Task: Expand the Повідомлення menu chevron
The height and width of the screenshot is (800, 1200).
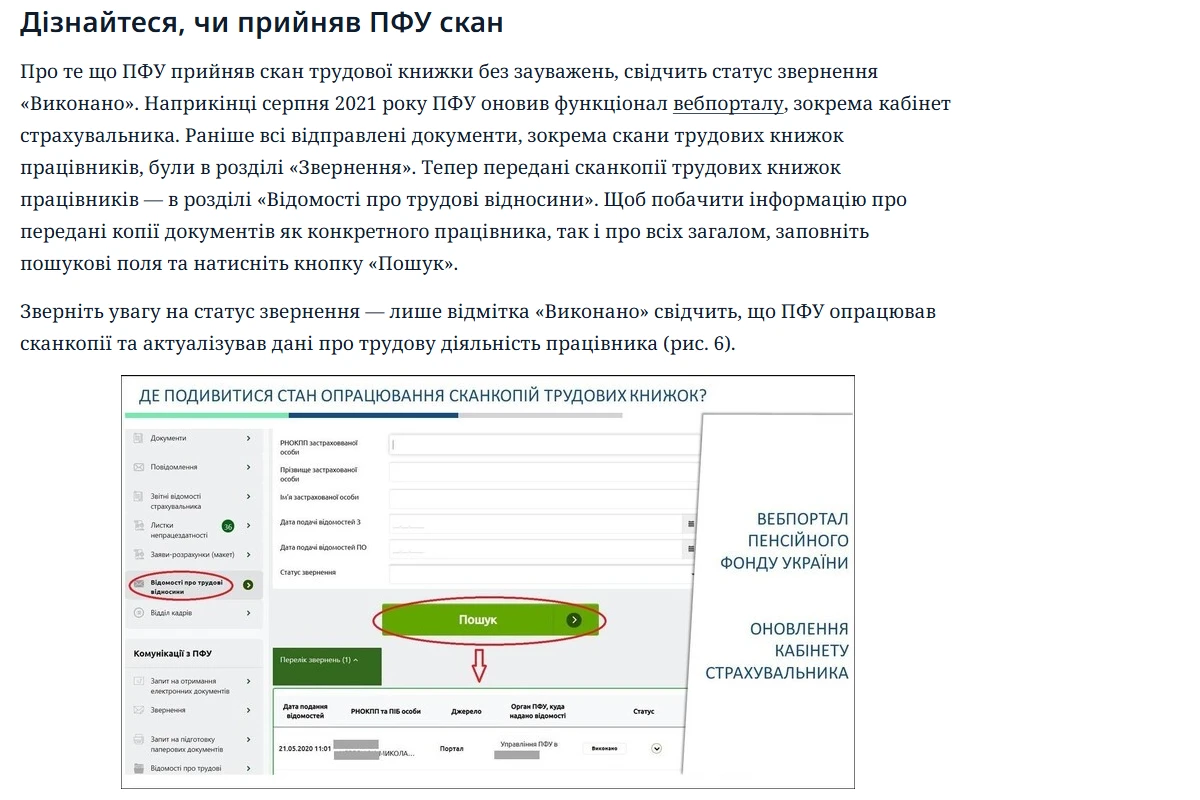Action: click(x=248, y=467)
